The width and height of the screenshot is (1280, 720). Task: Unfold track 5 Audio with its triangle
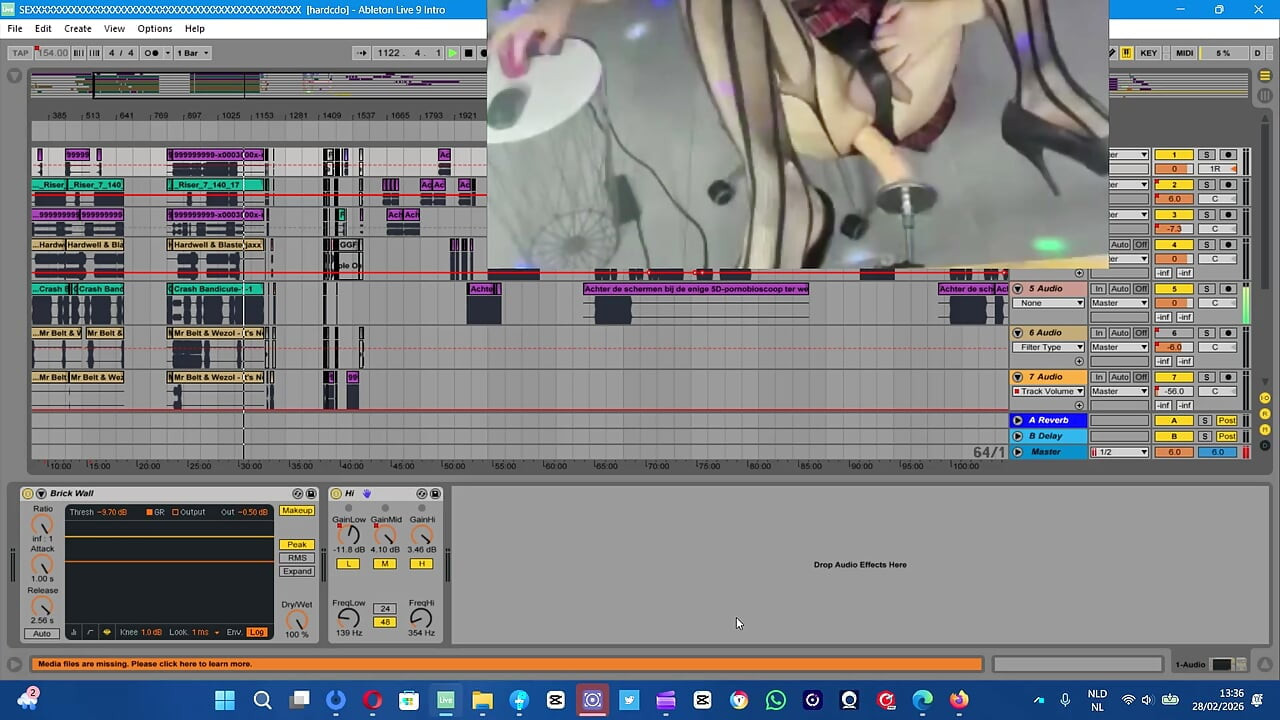click(x=1018, y=289)
